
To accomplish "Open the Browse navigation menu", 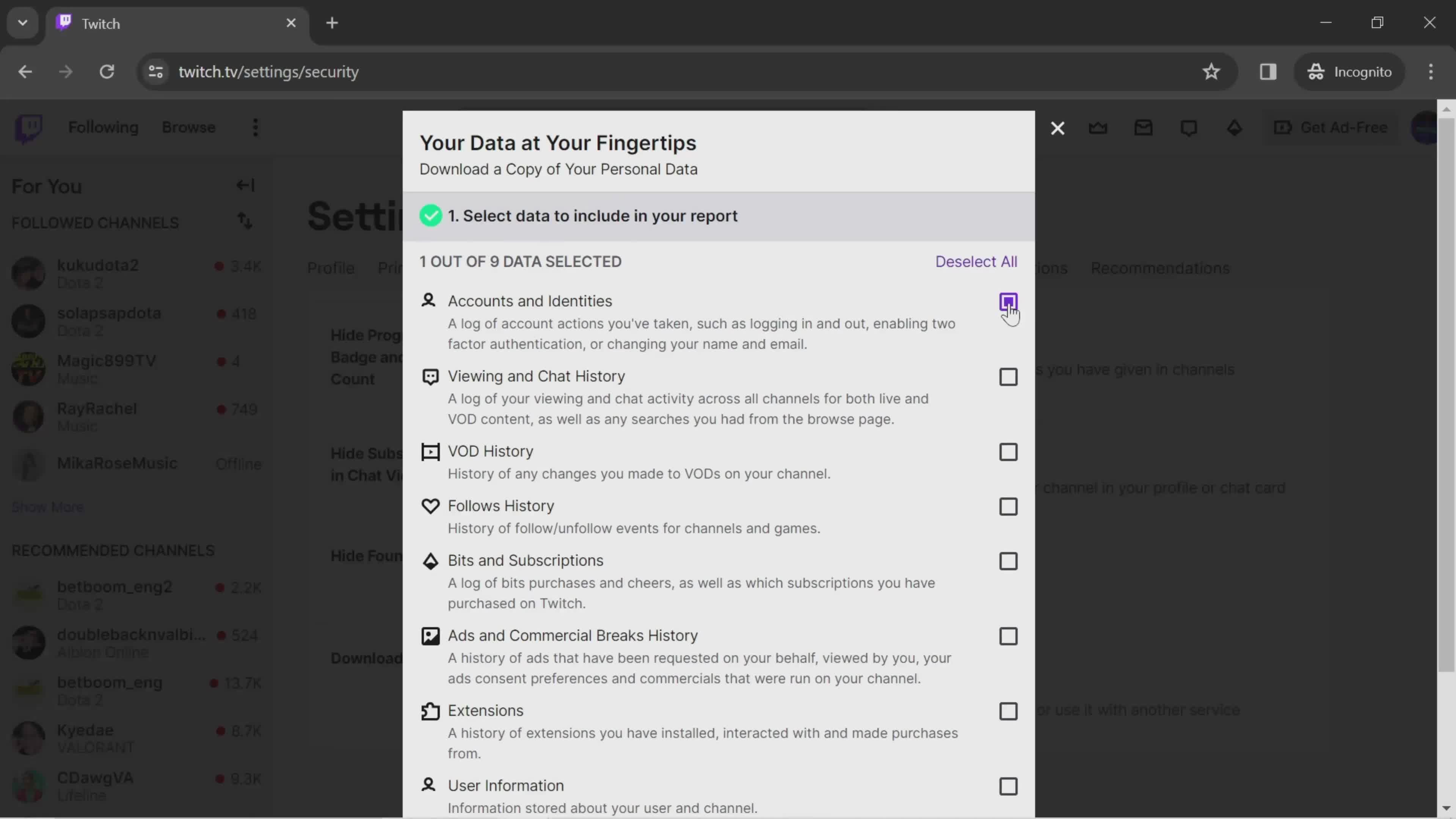I will (189, 127).
